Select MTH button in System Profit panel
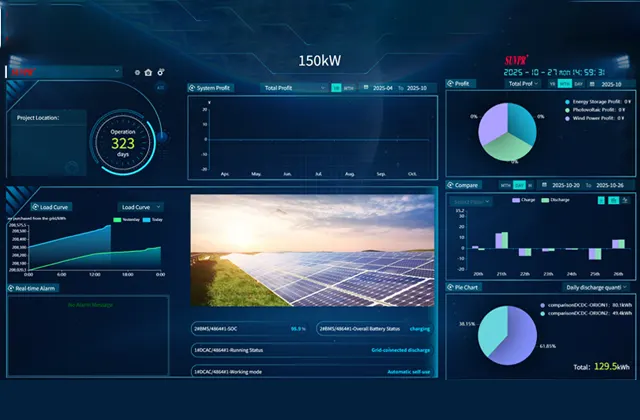The image size is (640, 420). click(349, 88)
